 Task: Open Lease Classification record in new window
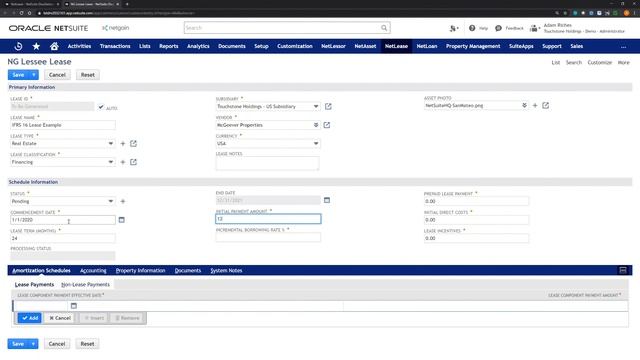(133, 162)
